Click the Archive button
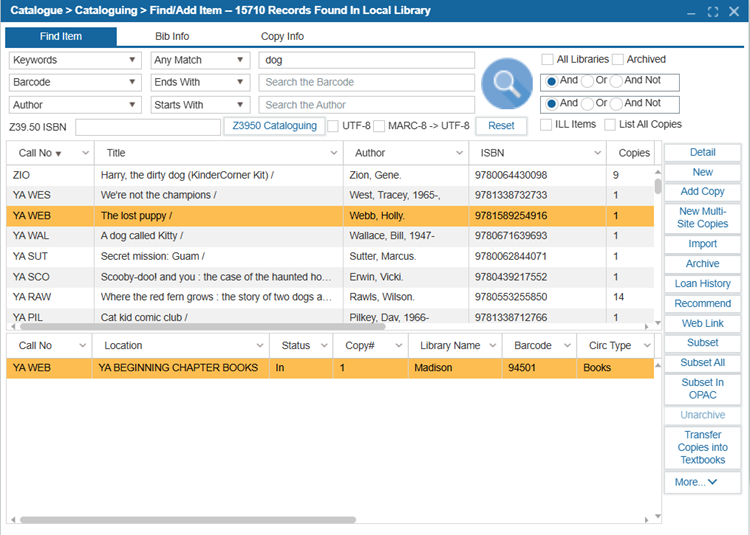 (x=702, y=264)
